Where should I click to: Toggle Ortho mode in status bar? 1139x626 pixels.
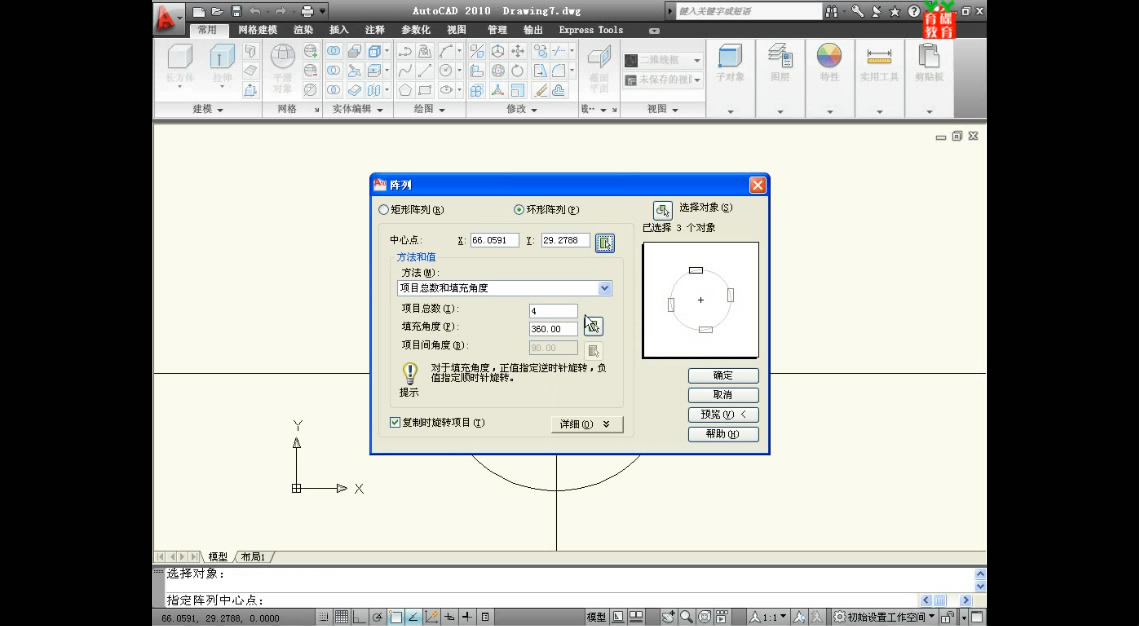359,617
